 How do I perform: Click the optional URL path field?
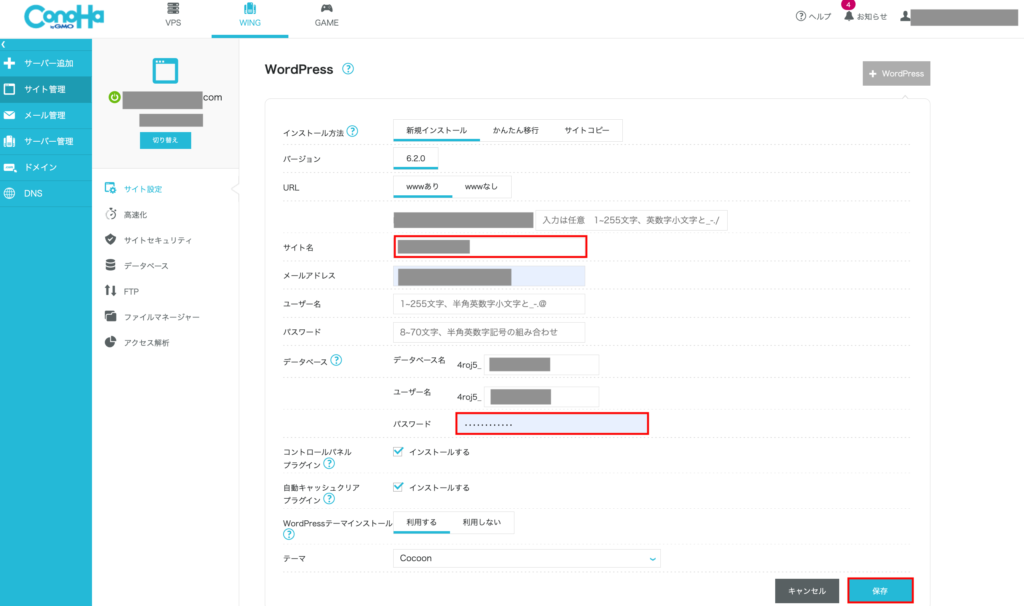pyautogui.click(x=631, y=220)
